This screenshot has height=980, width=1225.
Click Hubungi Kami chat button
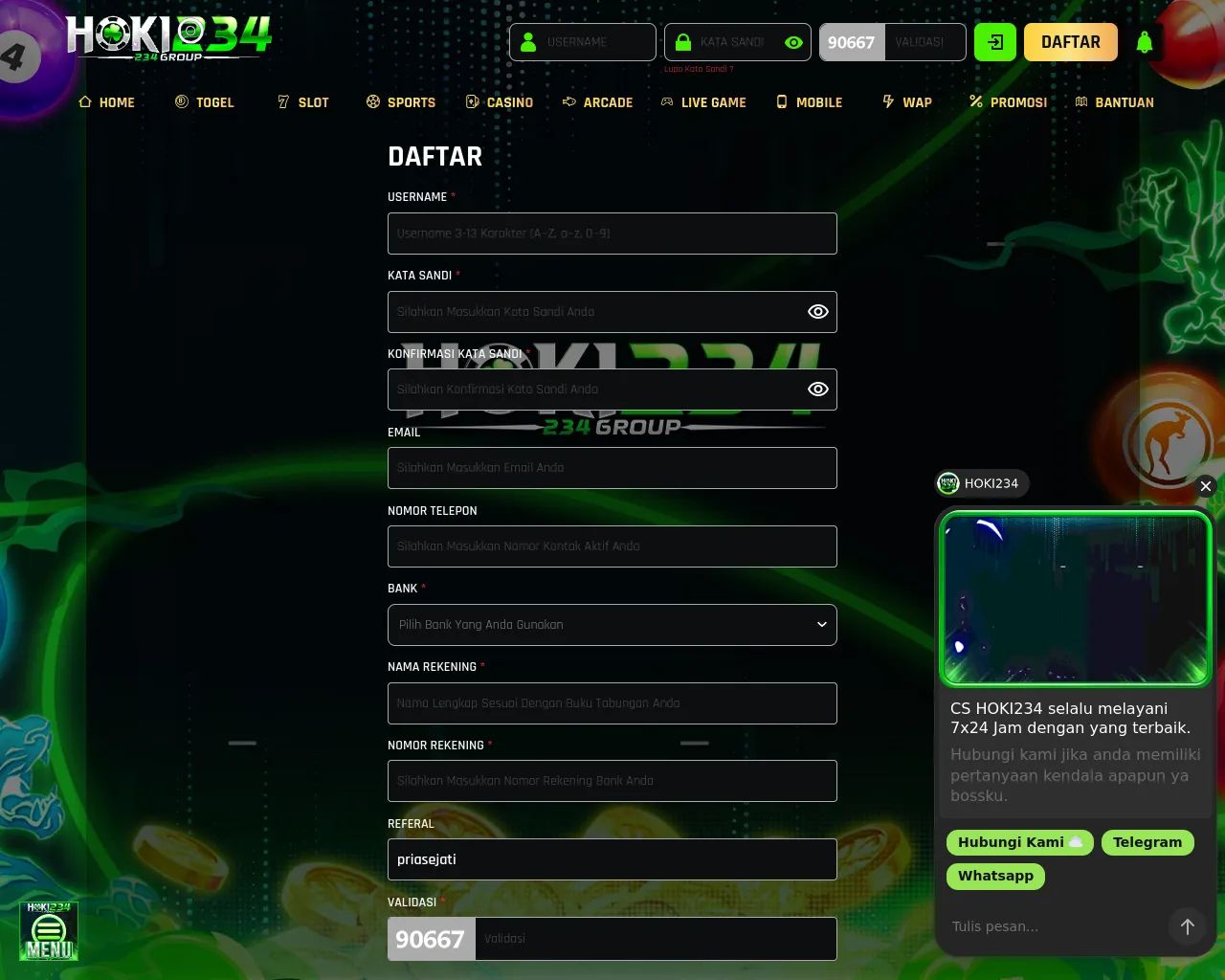point(1020,842)
